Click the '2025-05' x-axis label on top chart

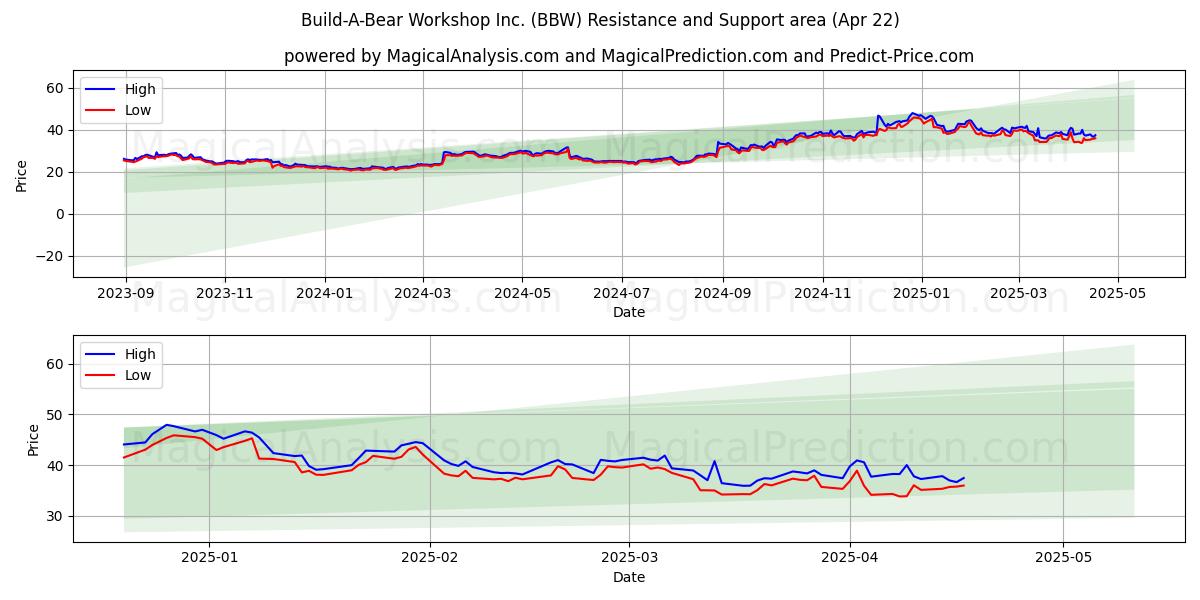click(x=1117, y=295)
